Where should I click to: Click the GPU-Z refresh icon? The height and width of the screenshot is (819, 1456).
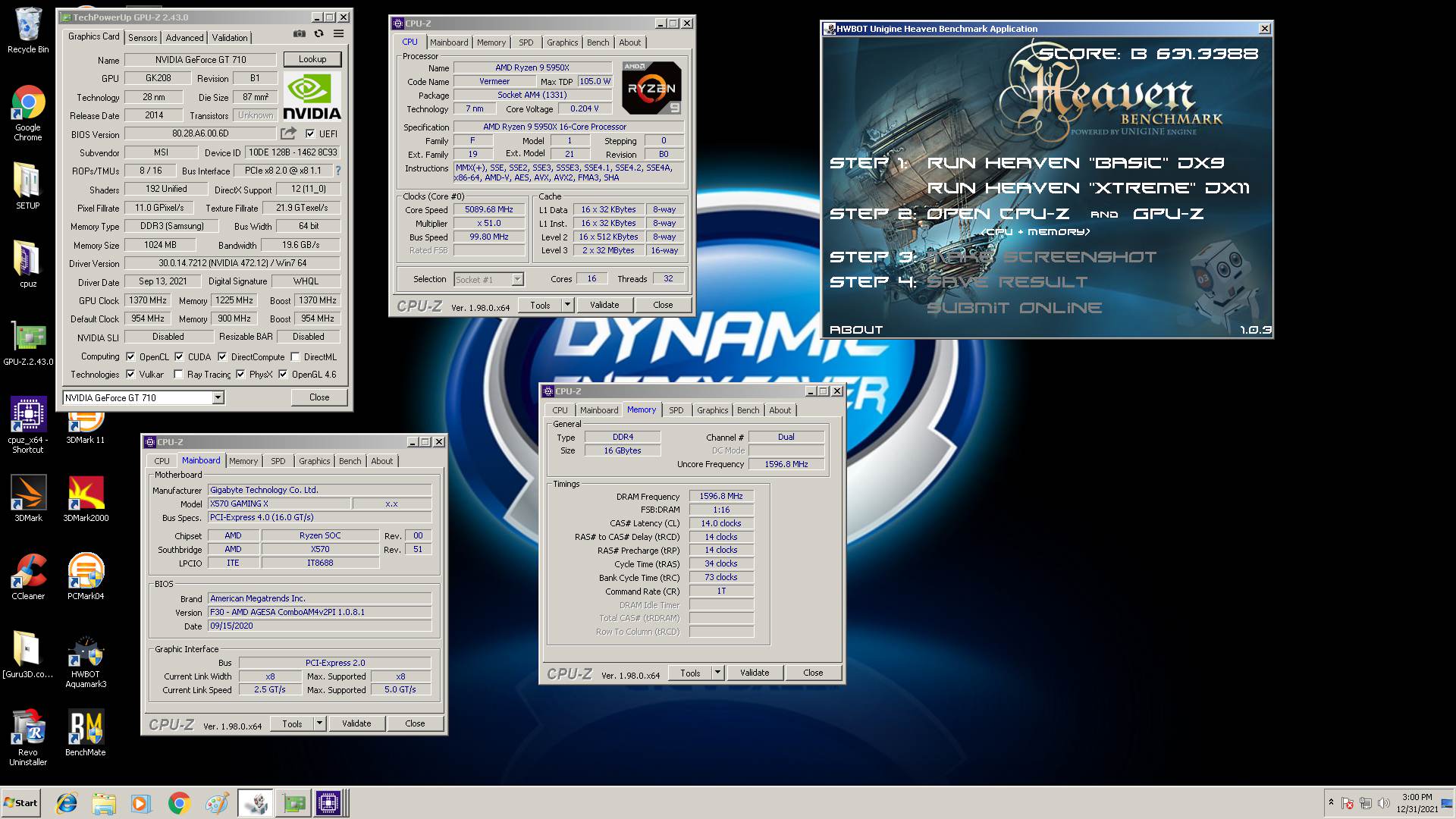tap(318, 34)
